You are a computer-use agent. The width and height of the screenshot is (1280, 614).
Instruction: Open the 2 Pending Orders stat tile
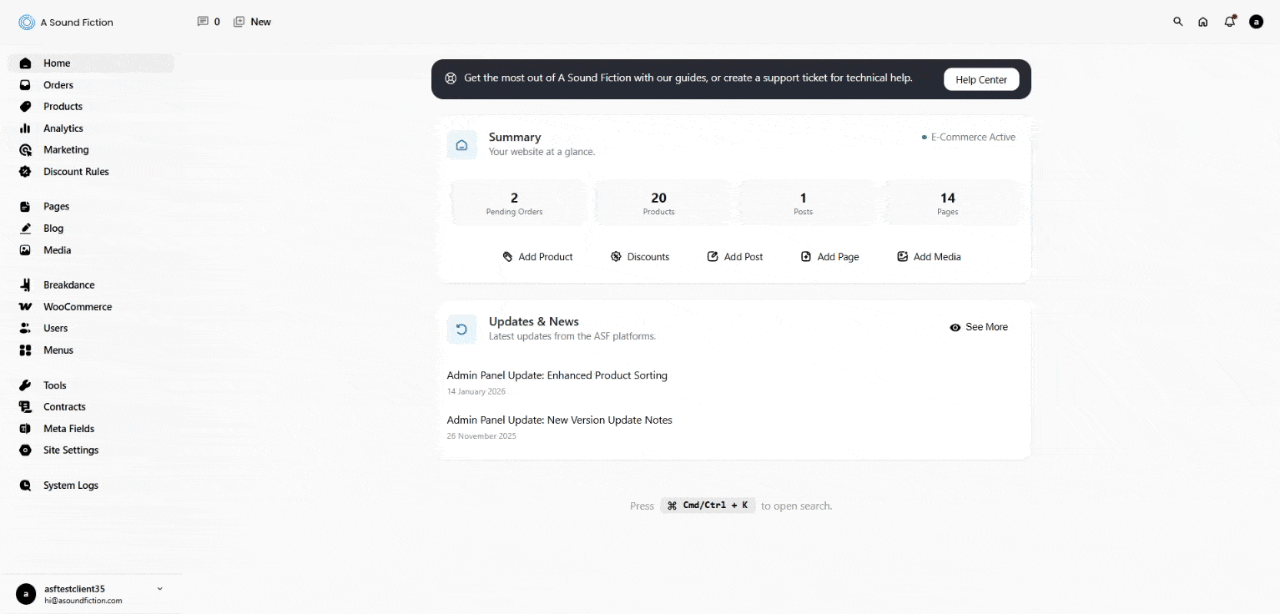(x=514, y=203)
